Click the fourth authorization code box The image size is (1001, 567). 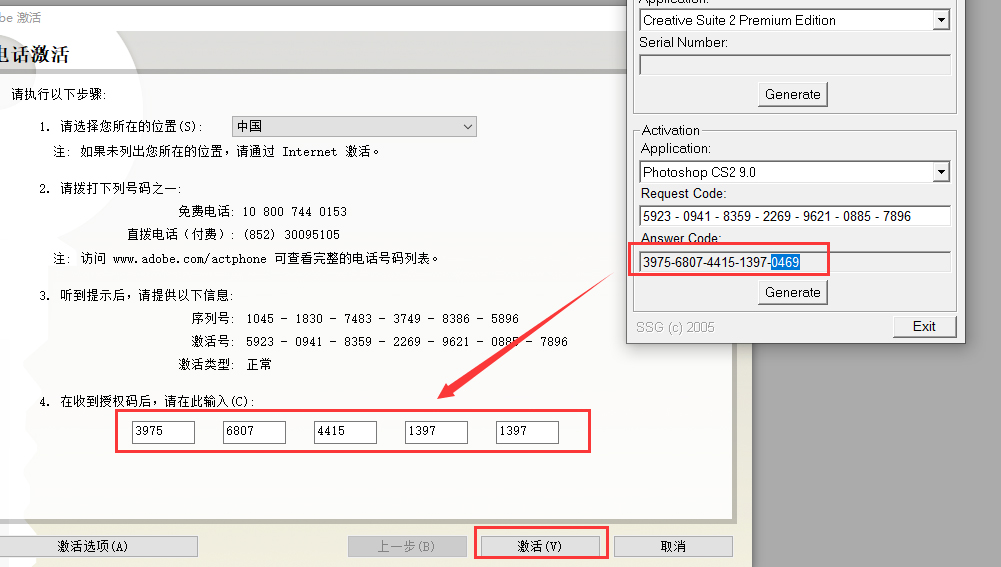436,432
